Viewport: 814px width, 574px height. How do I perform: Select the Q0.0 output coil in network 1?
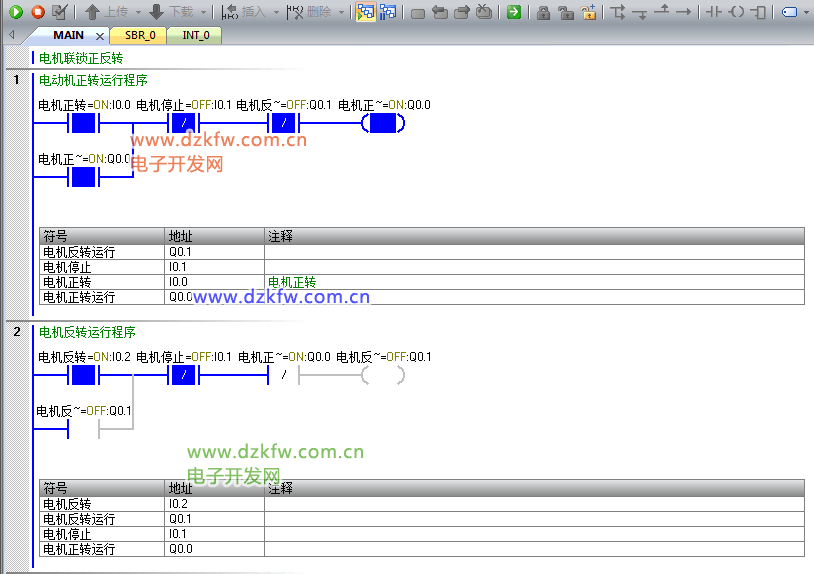point(384,124)
